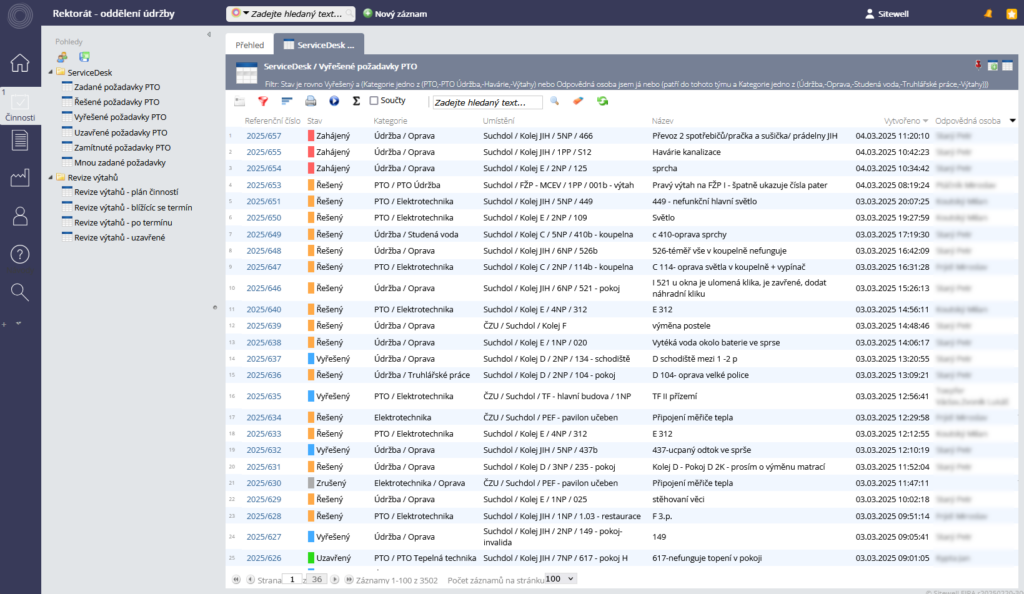Open record link 2025/657

point(264,136)
